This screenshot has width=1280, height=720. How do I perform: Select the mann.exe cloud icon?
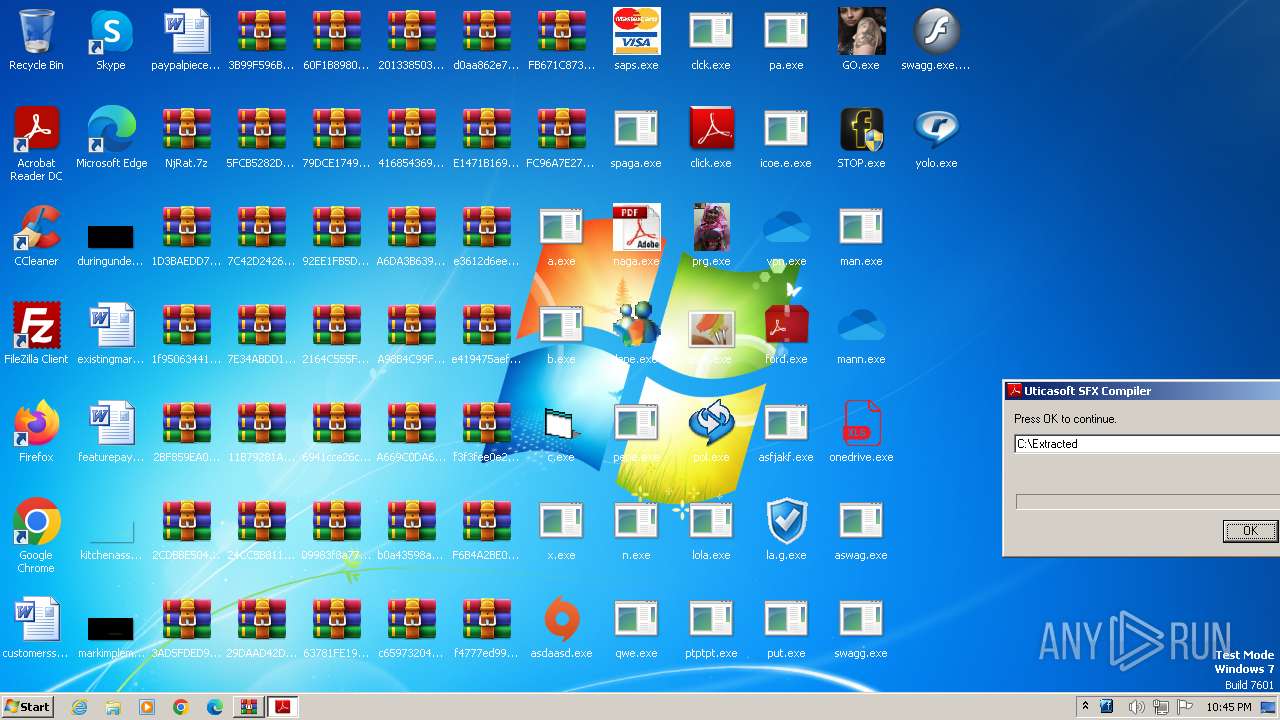(861, 325)
